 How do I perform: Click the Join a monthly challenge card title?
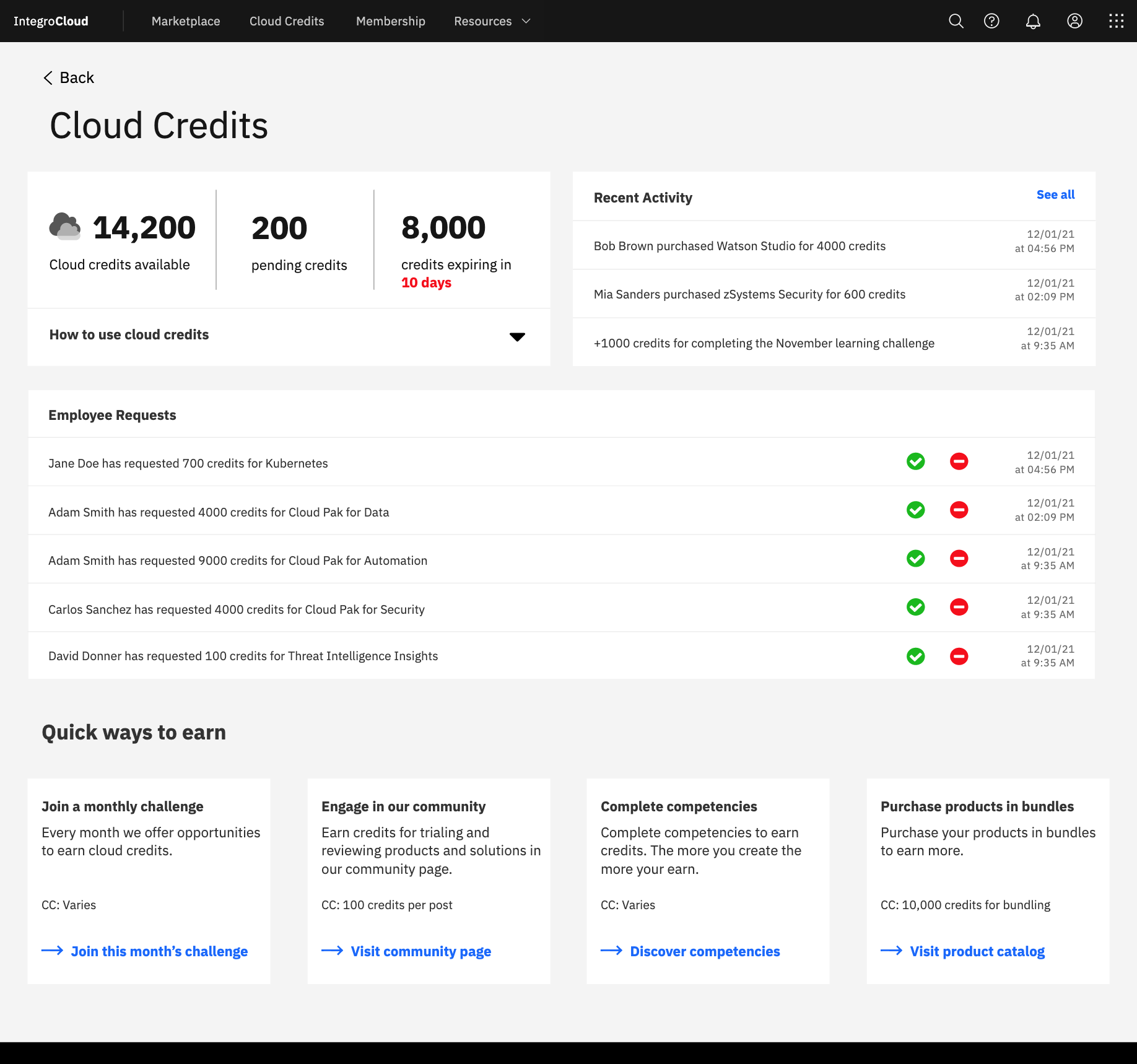point(123,806)
